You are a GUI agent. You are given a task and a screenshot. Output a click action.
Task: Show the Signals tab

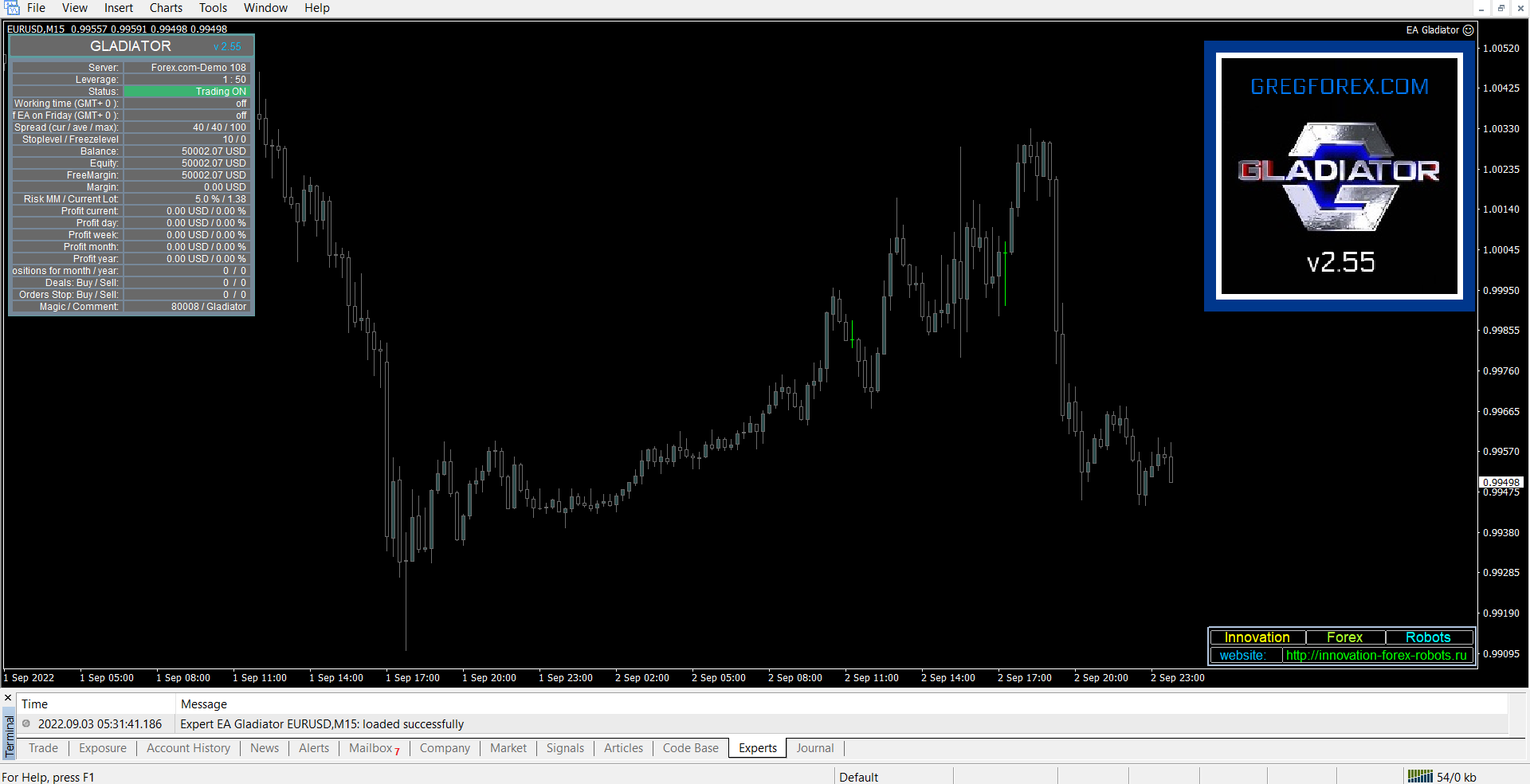565,748
